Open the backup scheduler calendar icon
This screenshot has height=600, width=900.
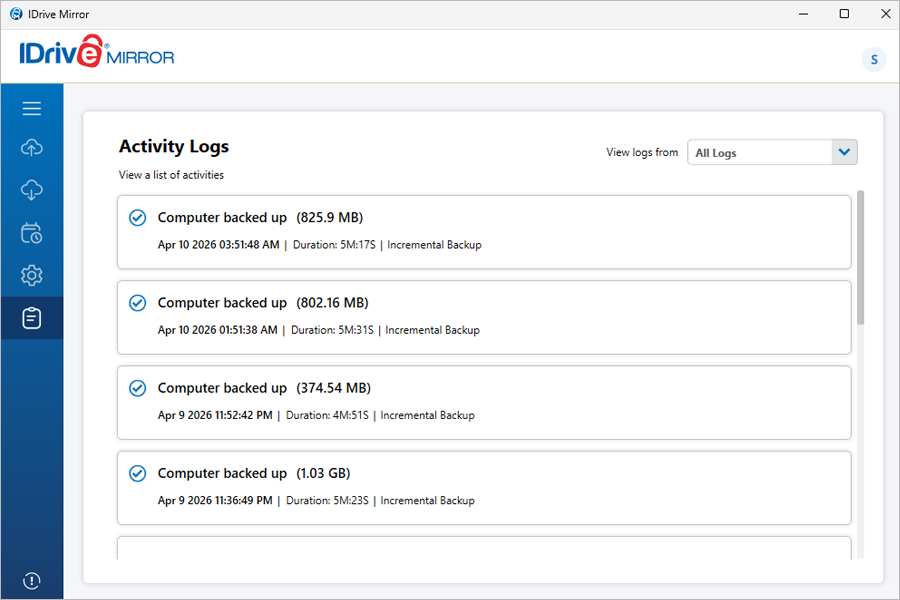31,233
